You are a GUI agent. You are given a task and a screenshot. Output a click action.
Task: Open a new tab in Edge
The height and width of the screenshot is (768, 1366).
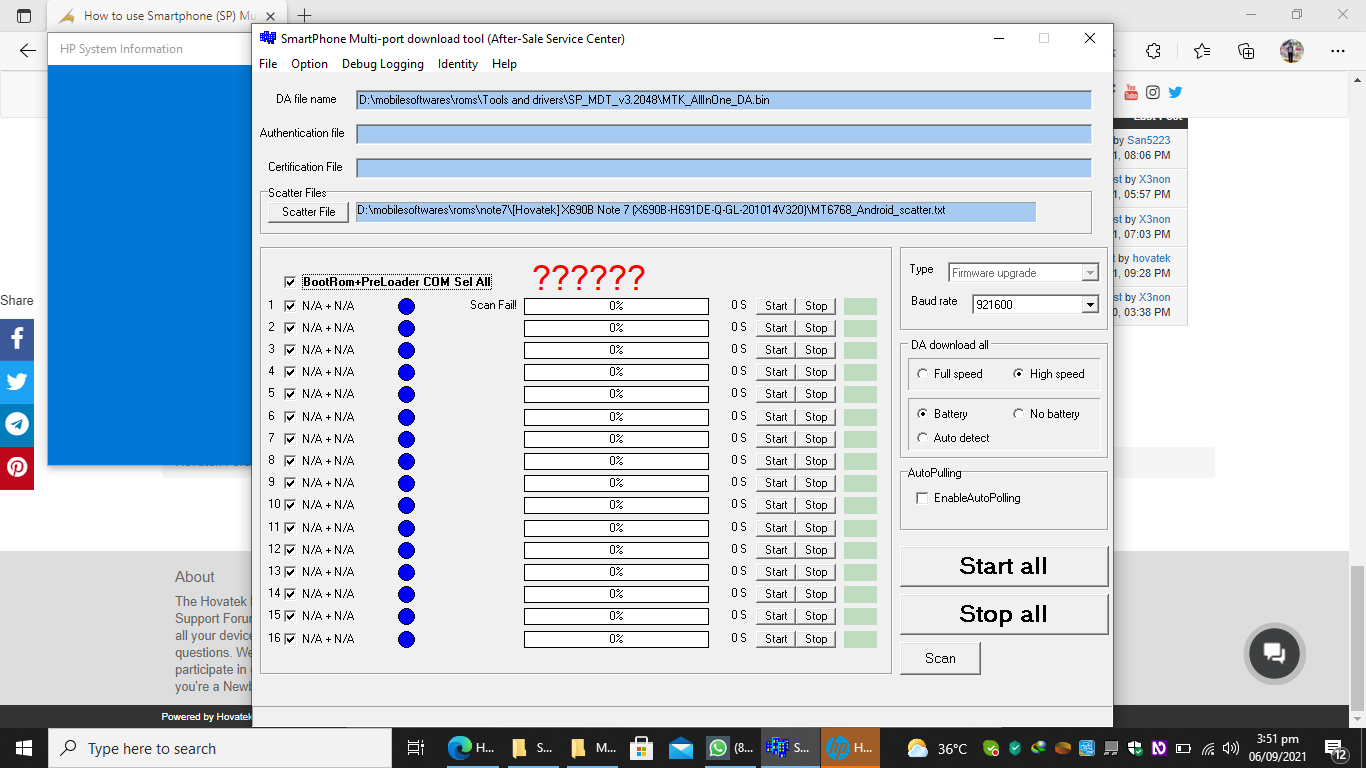[x=305, y=15]
